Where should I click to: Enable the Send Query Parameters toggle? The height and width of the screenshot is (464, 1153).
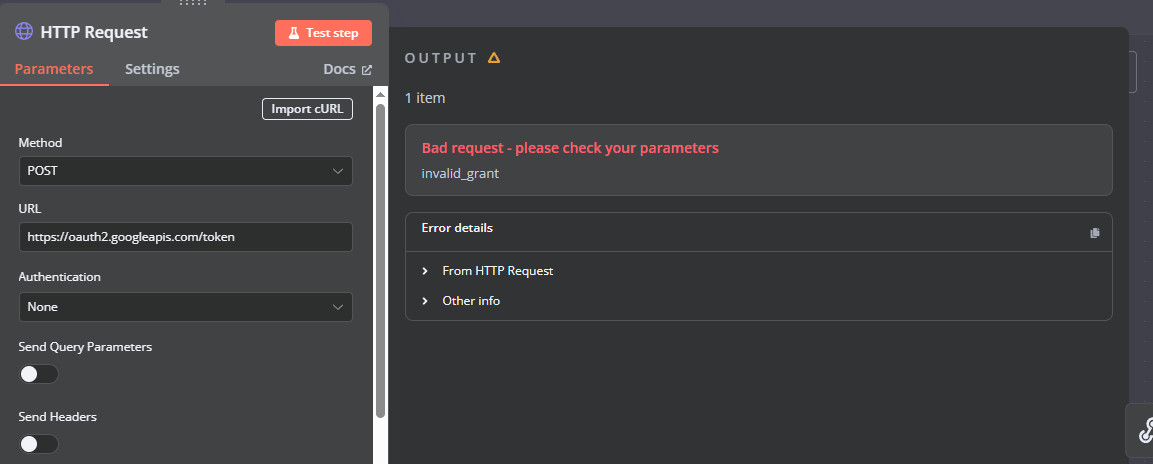pyautogui.click(x=38, y=374)
